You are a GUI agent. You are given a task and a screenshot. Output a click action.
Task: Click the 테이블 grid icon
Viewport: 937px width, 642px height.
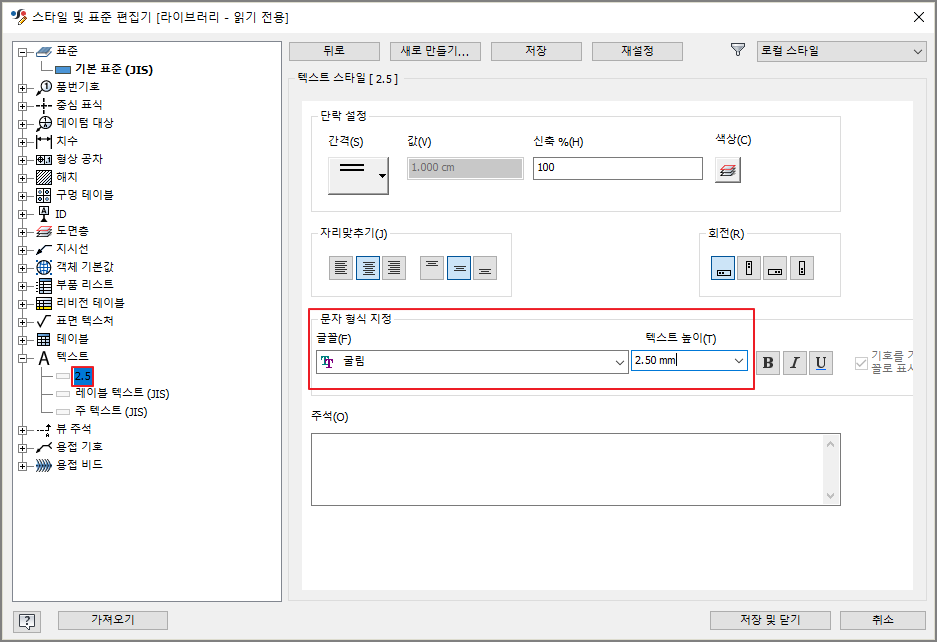(x=44, y=339)
